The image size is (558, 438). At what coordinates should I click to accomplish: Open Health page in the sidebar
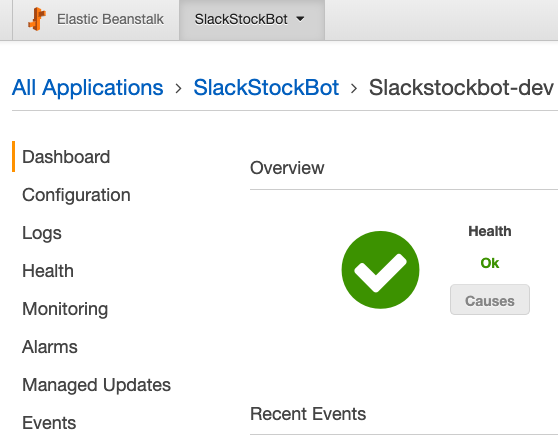pos(48,271)
